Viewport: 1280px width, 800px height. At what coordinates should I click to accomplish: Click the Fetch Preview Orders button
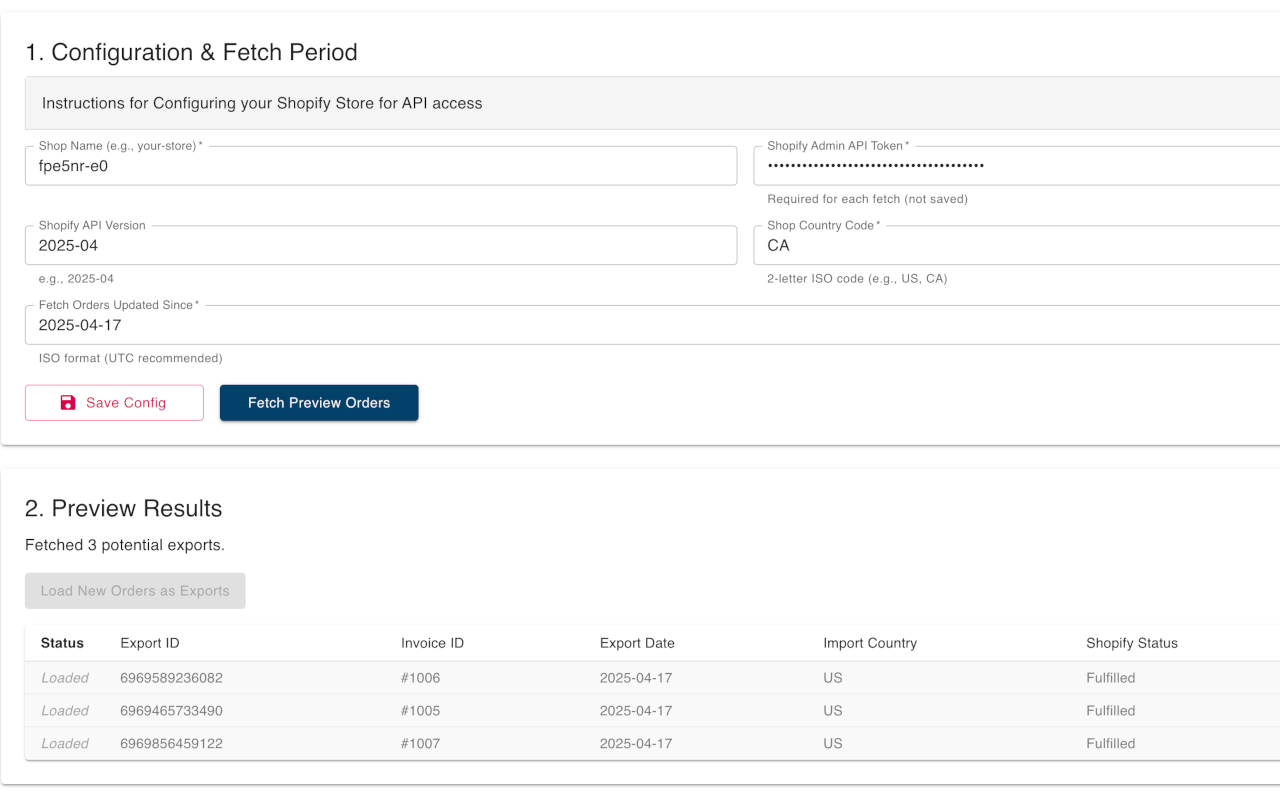click(319, 402)
